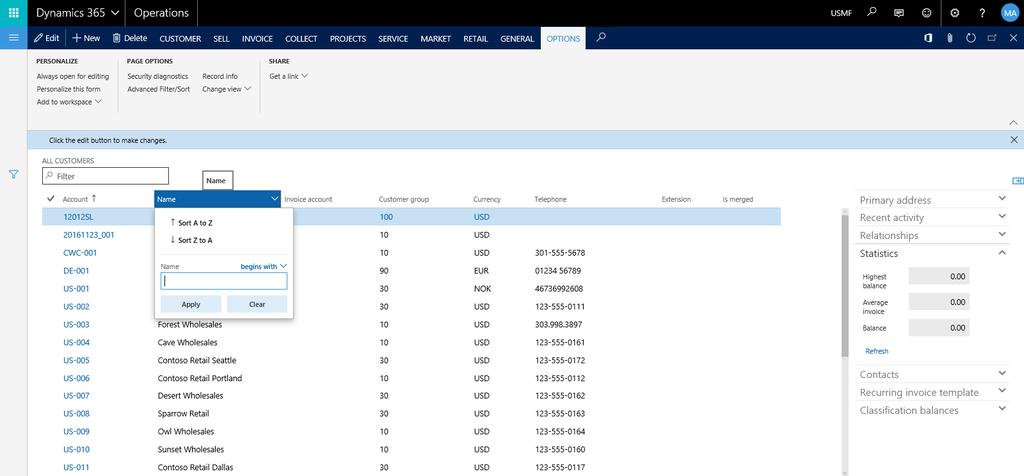Open account link US-004

(76, 342)
